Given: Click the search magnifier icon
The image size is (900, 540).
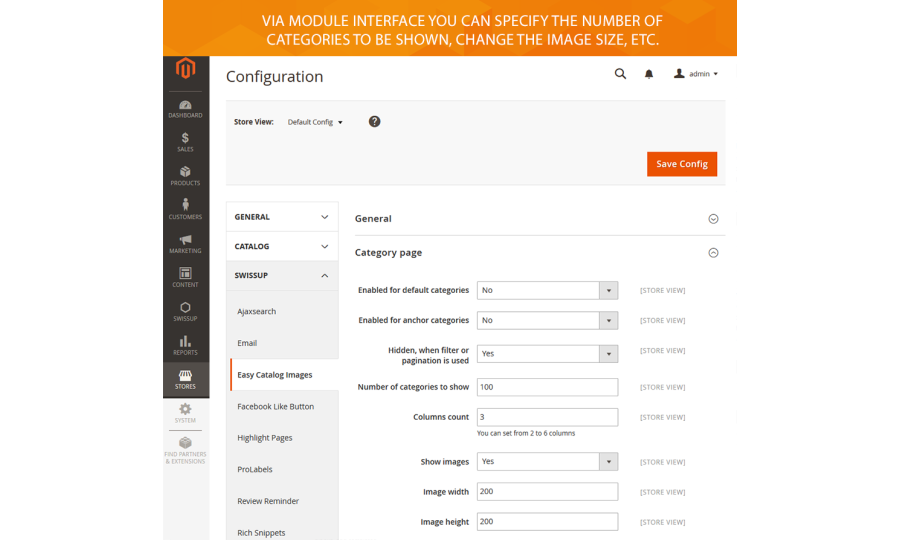Looking at the screenshot, I should tap(620, 74).
